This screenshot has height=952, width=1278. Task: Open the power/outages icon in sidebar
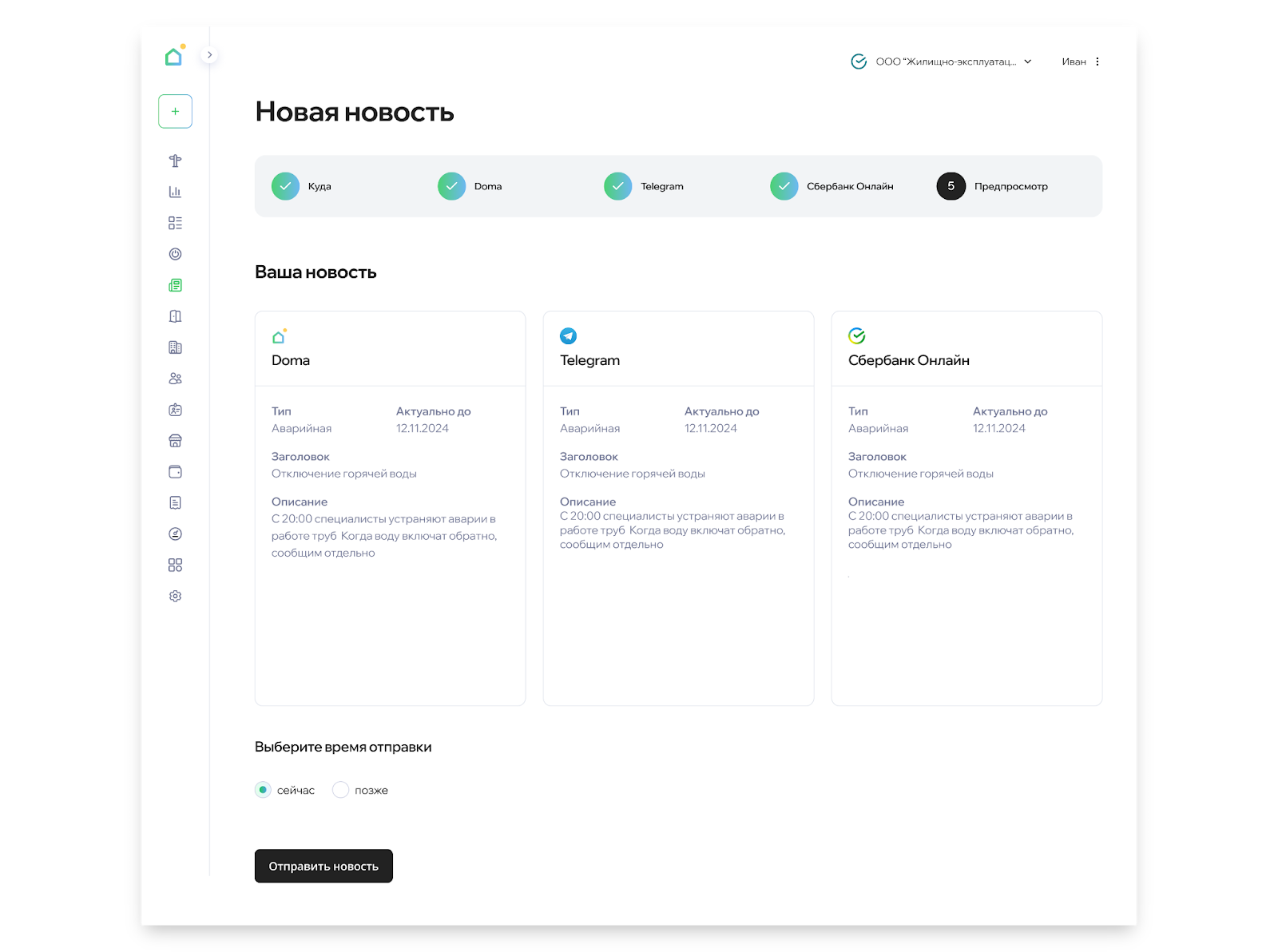[x=175, y=254]
